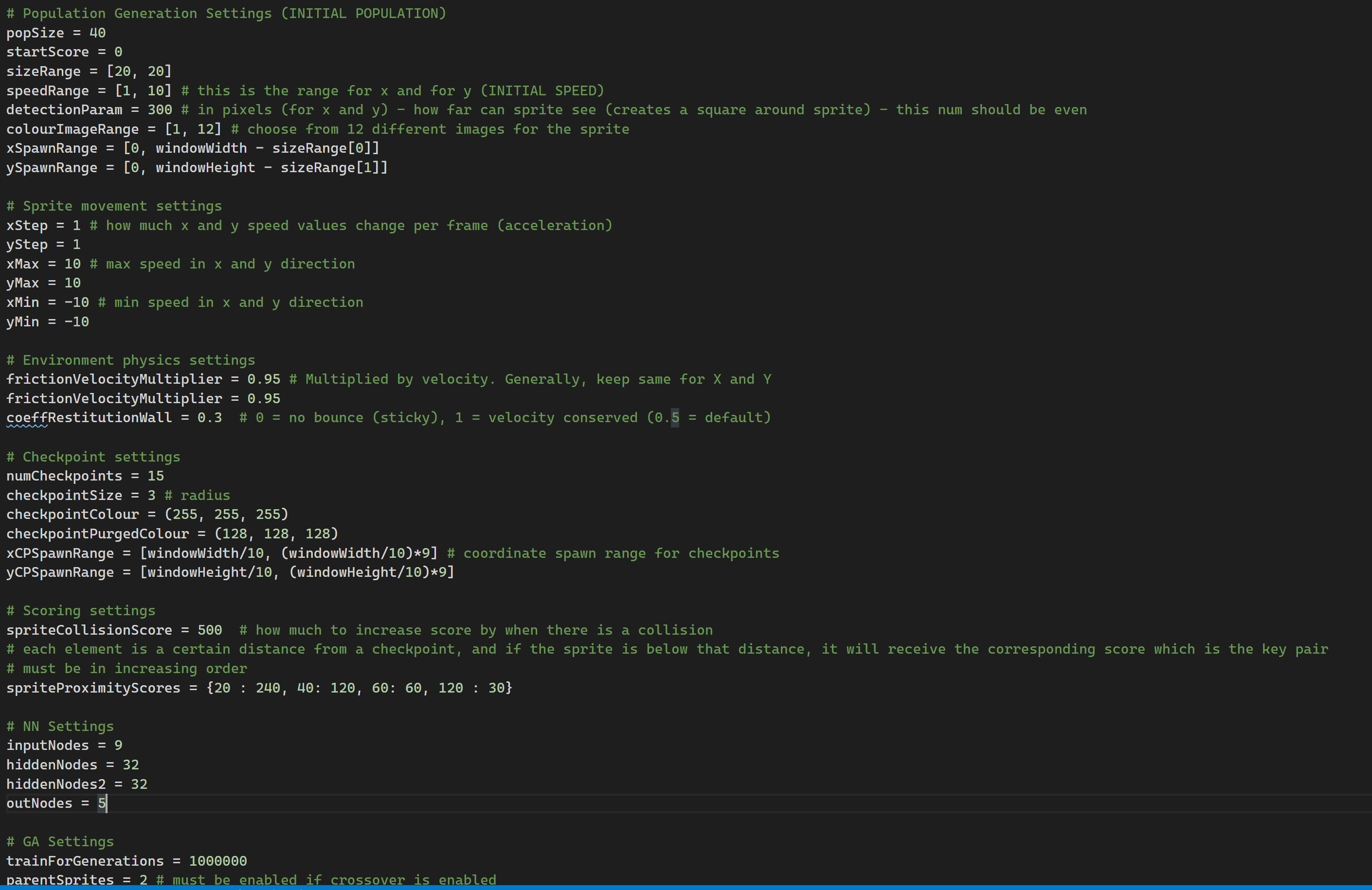Click the numCheckpoints value 15
The height and width of the screenshot is (890, 1372).
156,476
